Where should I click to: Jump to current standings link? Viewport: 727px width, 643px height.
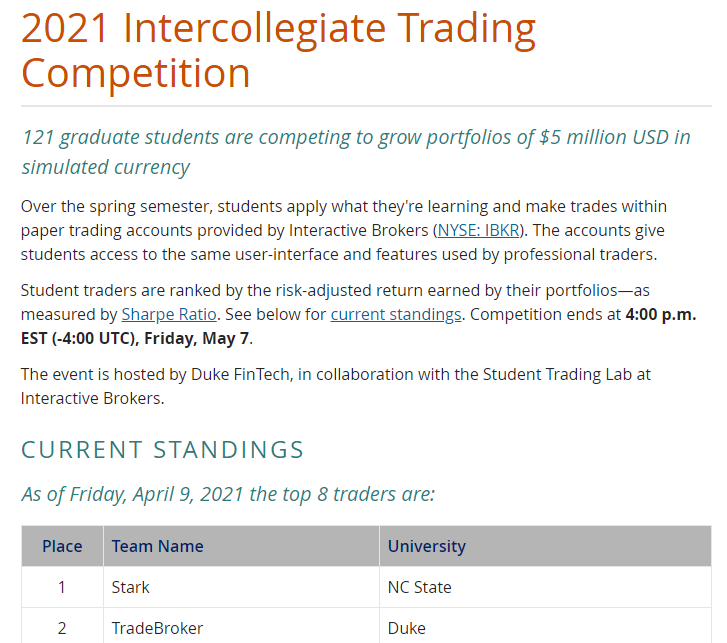396,314
